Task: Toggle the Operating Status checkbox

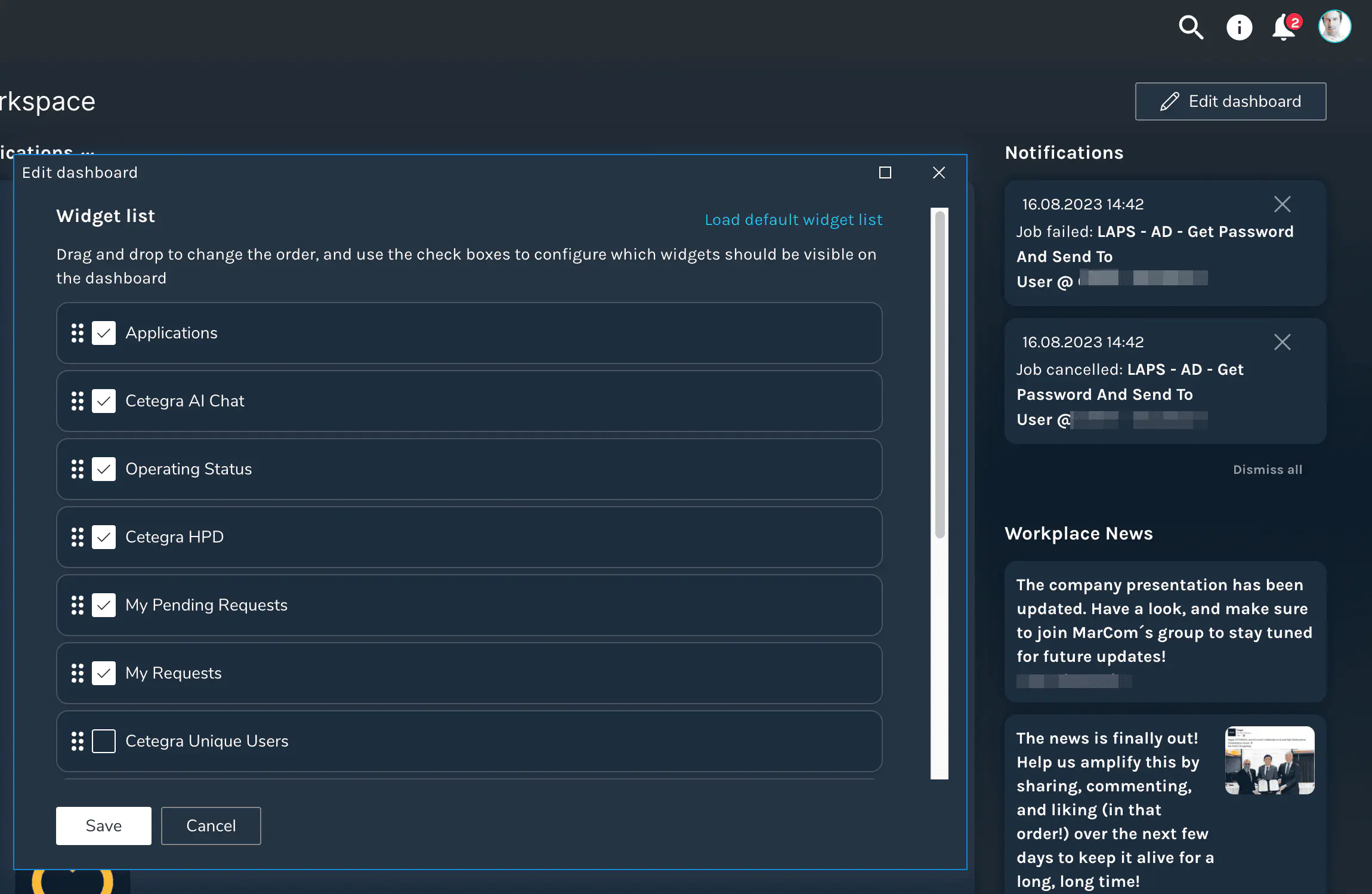Action: 104,469
